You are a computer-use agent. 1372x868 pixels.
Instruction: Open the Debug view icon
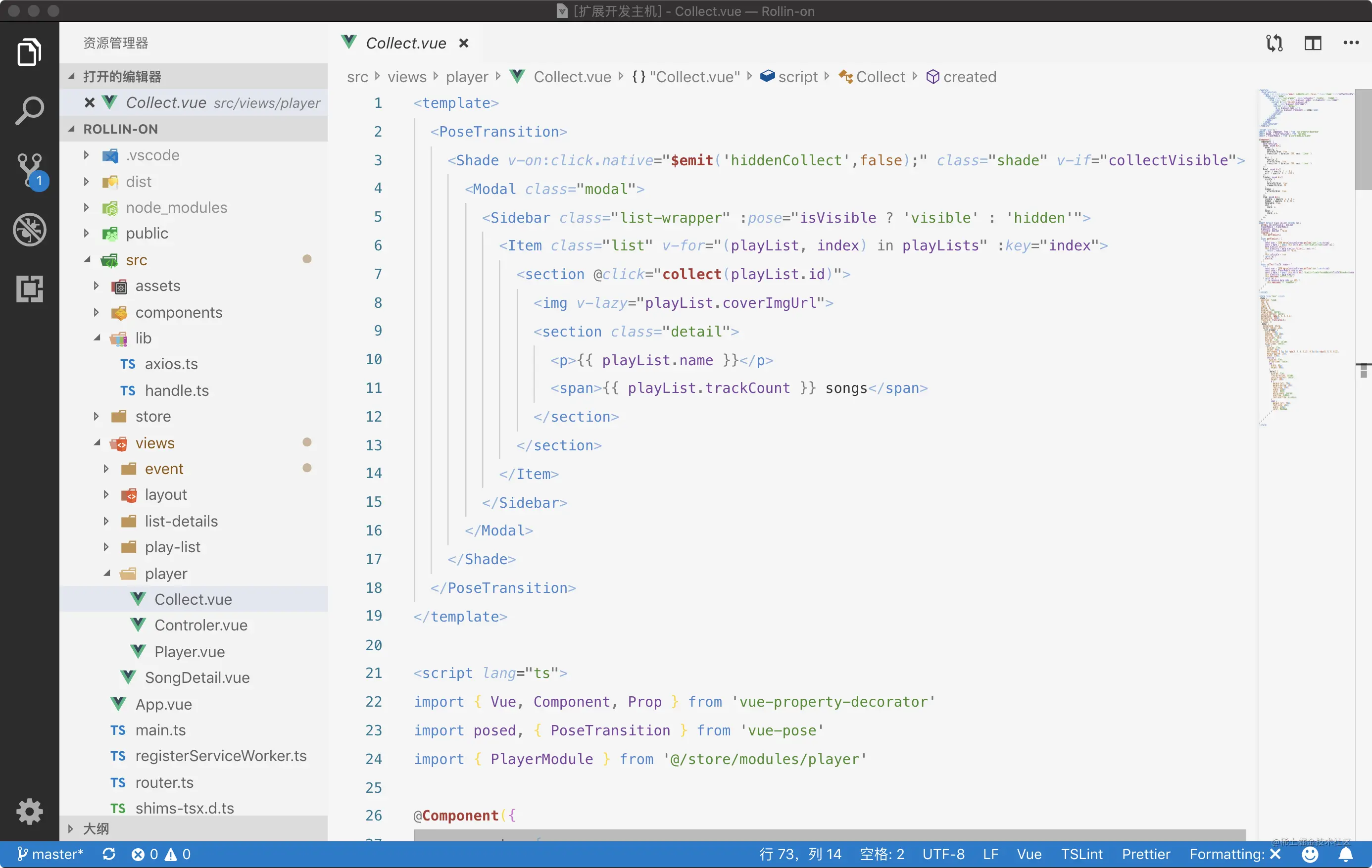coord(29,230)
